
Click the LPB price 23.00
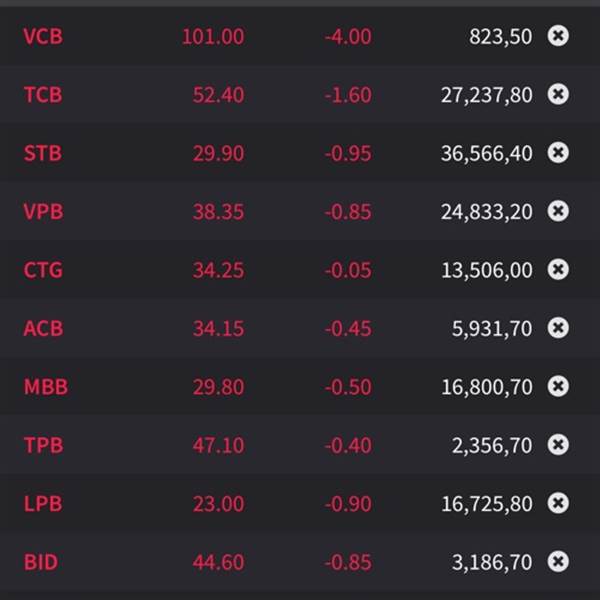click(218, 504)
